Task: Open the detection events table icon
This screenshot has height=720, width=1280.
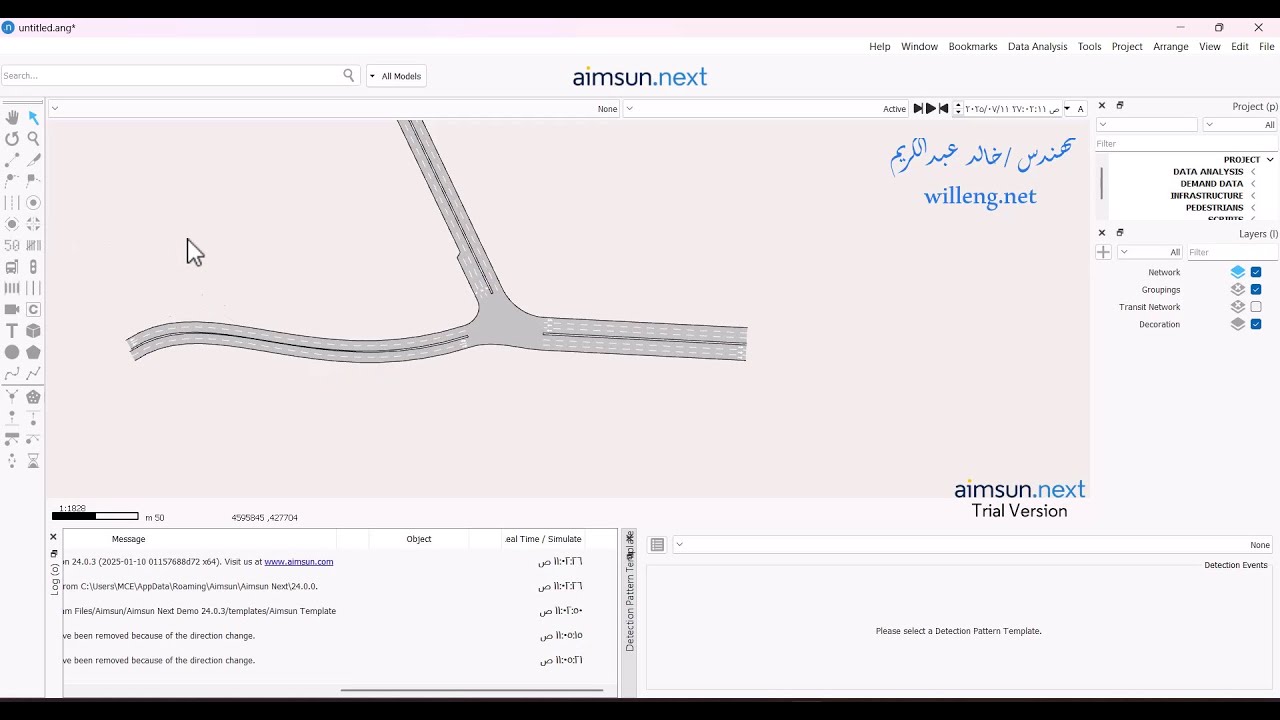Action: [657, 545]
